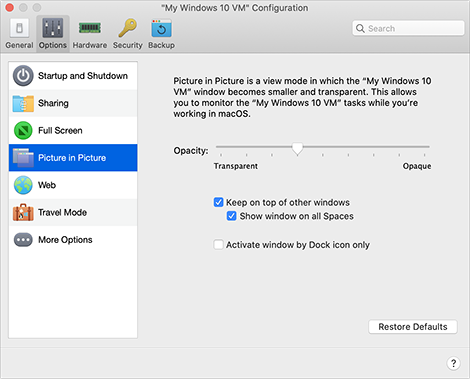Click the "Opaque" slider label
The height and width of the screenshot is (379, 470).
coord(417,166)
